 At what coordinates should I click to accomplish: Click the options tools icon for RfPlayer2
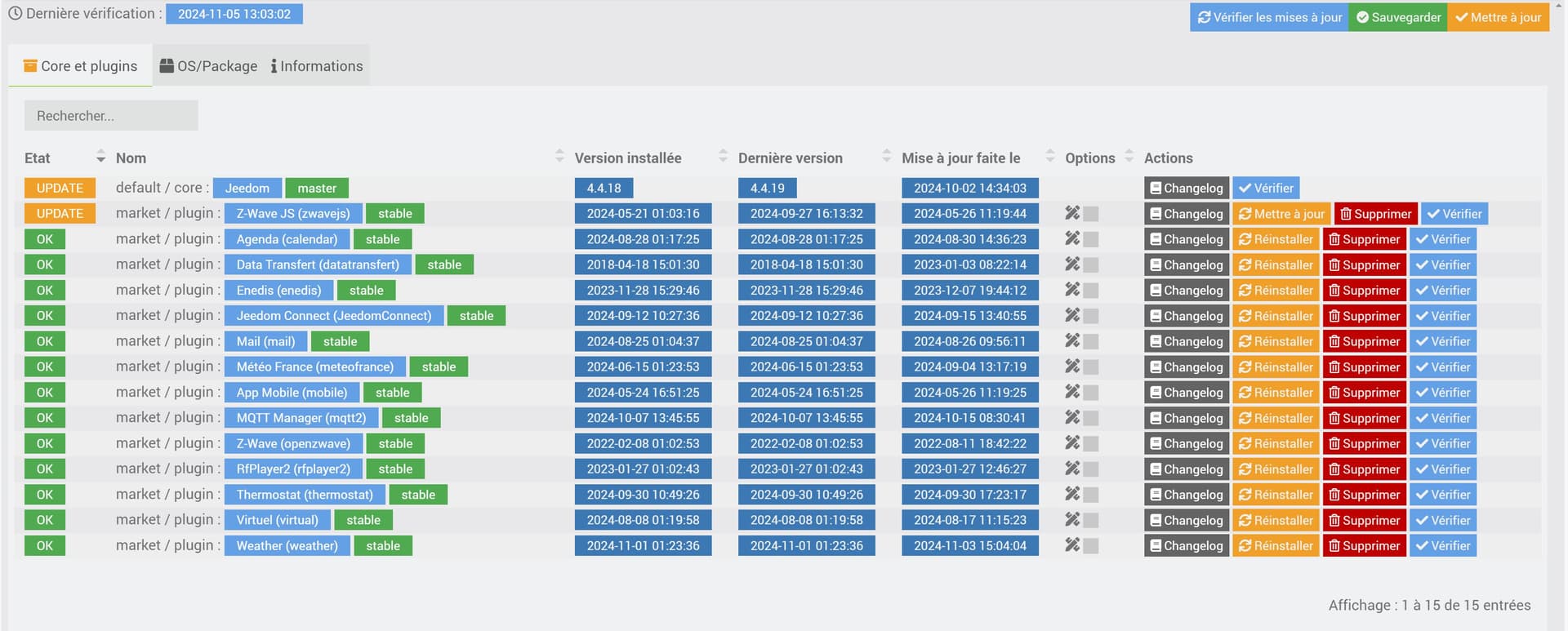click(1072, 469)
